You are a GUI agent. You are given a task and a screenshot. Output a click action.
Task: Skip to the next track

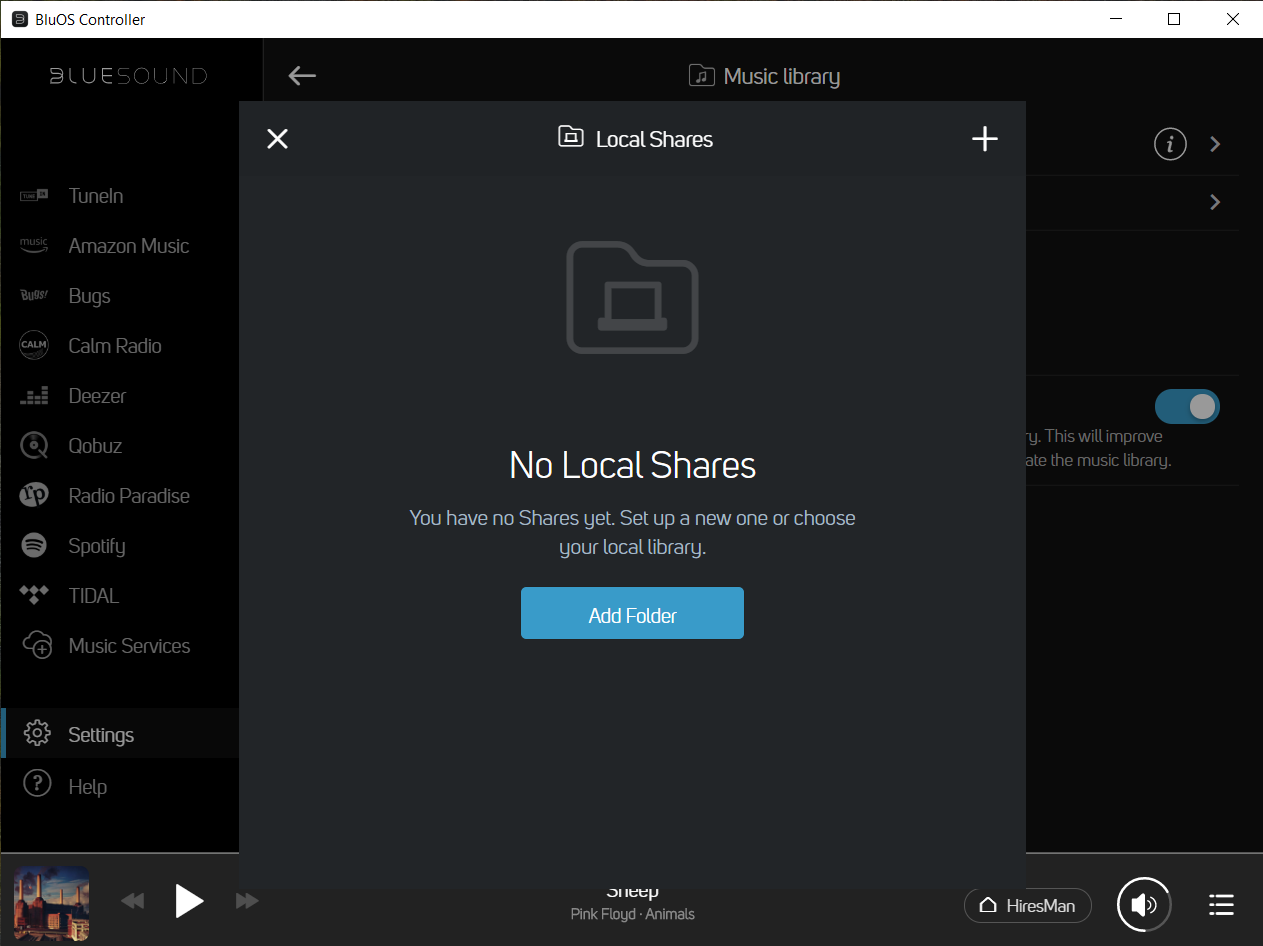247,902
